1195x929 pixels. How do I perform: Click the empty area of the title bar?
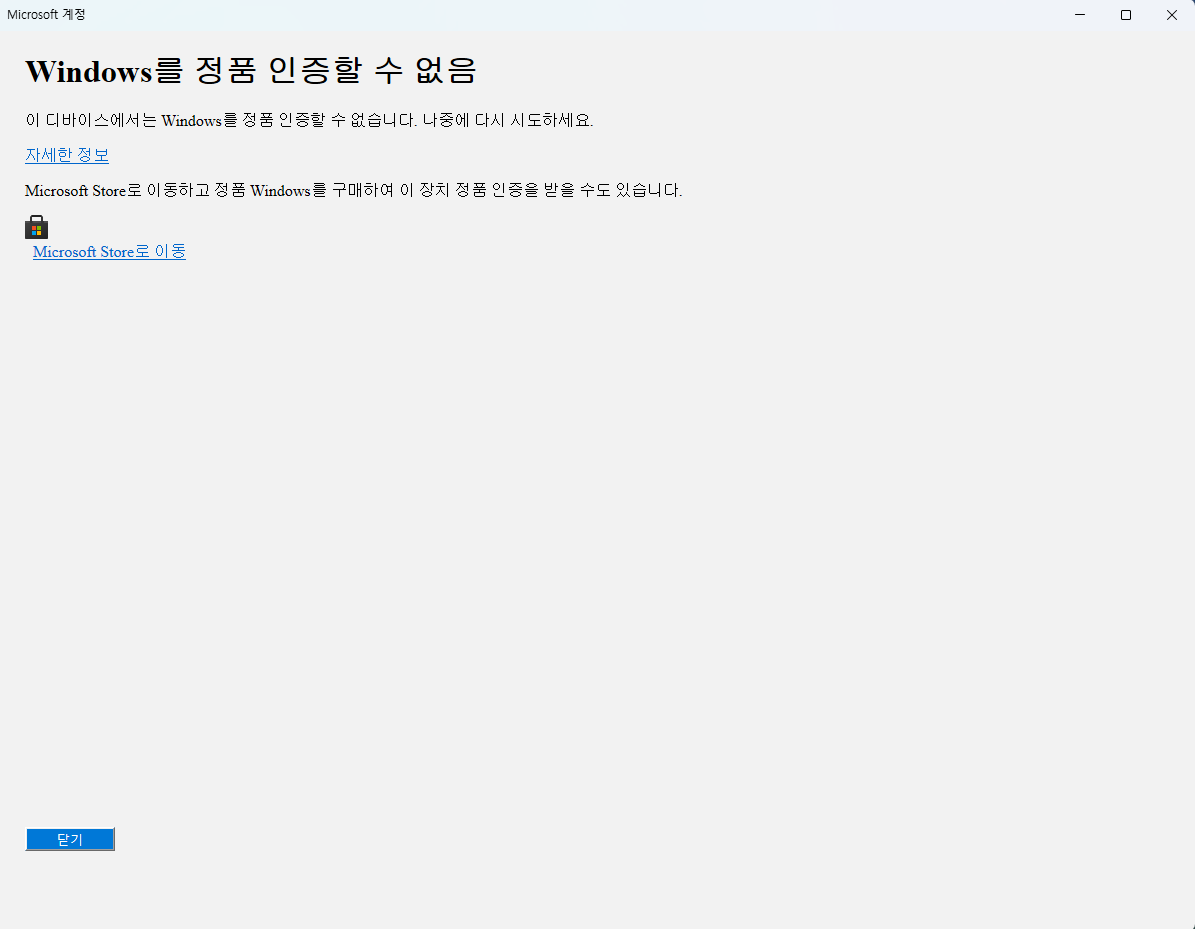(600, 15)
